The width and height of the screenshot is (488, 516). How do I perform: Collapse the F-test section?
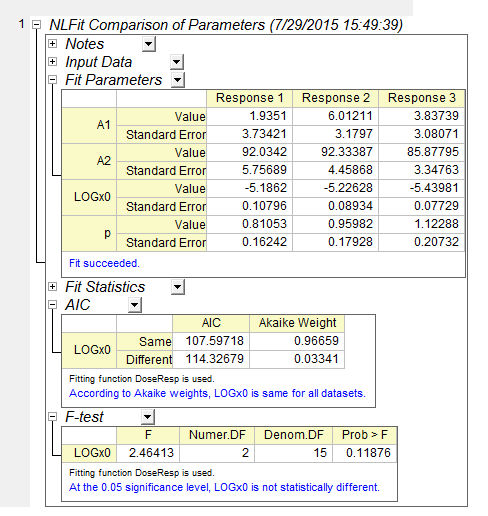tap(52, 416)
